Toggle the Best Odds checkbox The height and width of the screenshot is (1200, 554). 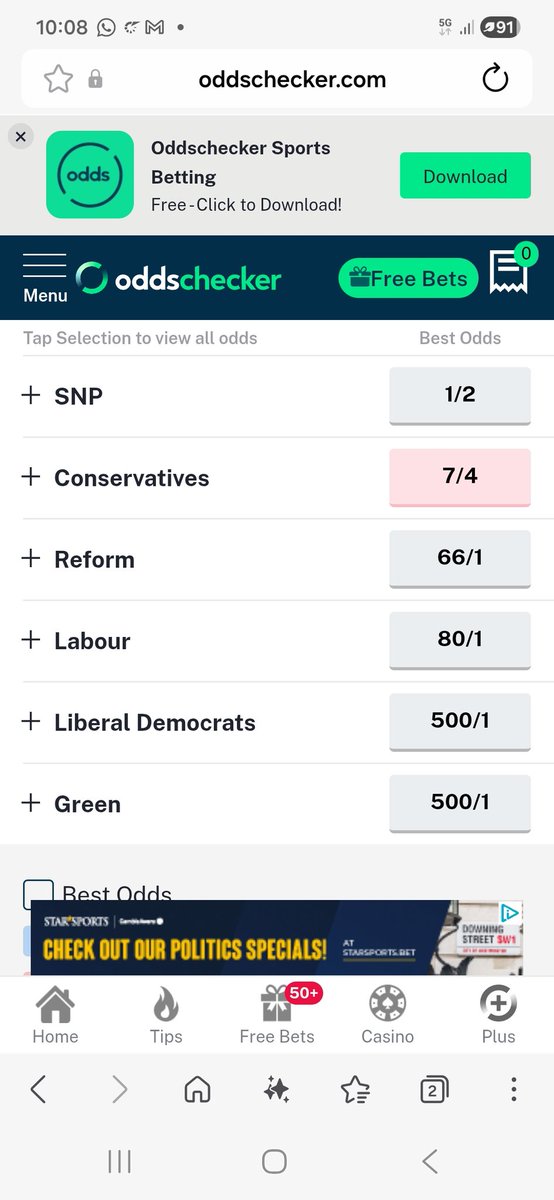38,893
